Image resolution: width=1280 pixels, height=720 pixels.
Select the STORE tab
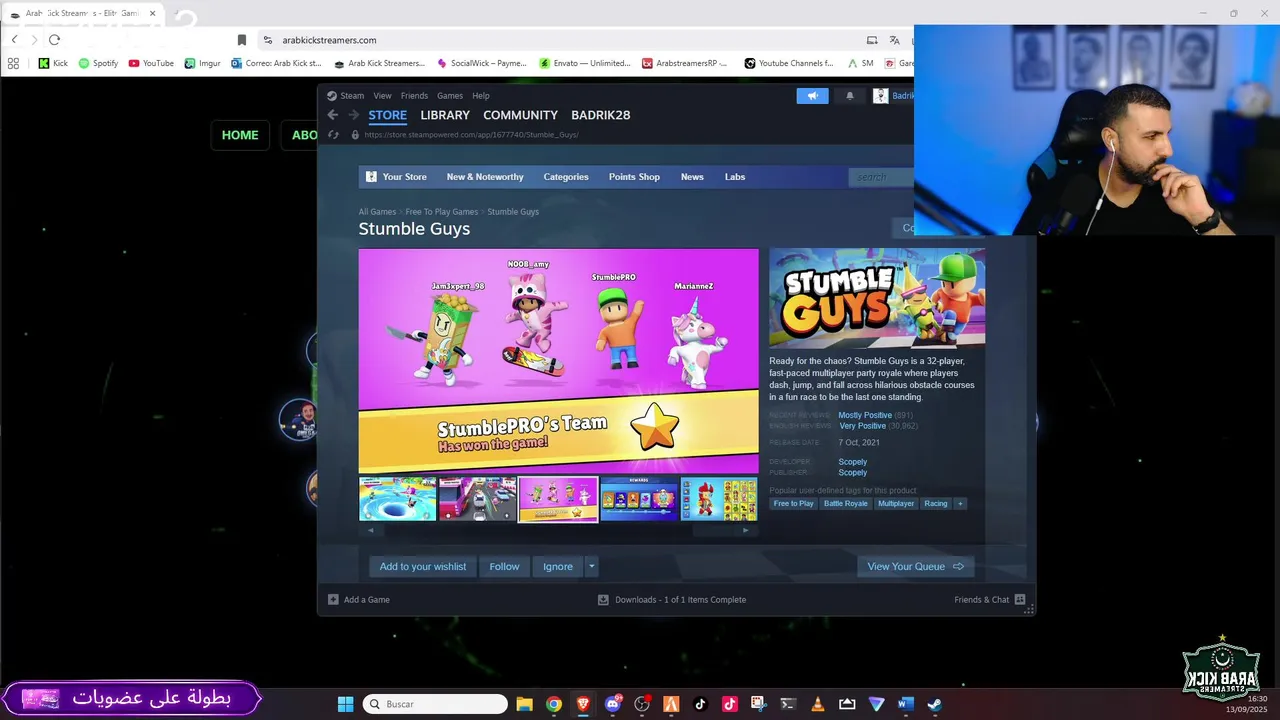[387, 115]
